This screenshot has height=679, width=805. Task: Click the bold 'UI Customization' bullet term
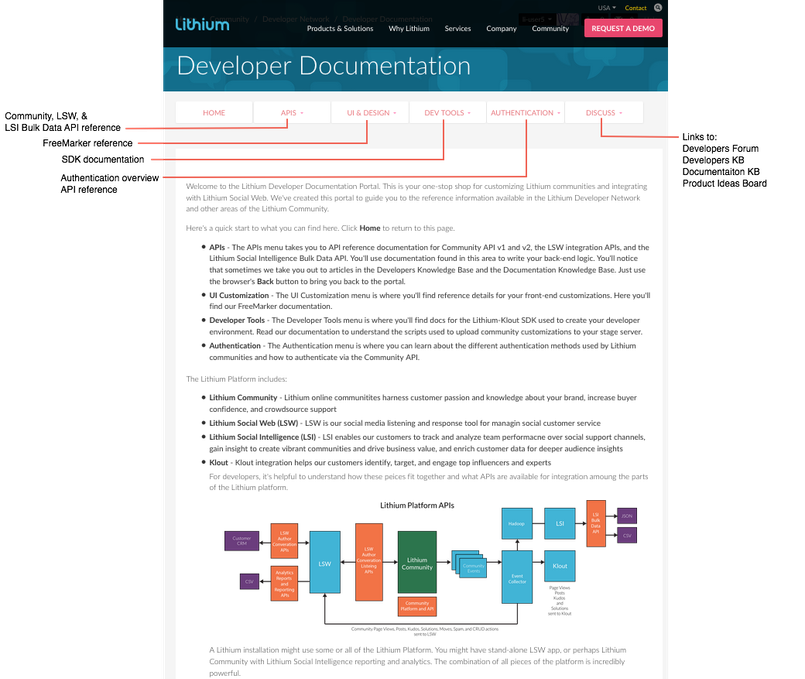click(x=239, y=296)
